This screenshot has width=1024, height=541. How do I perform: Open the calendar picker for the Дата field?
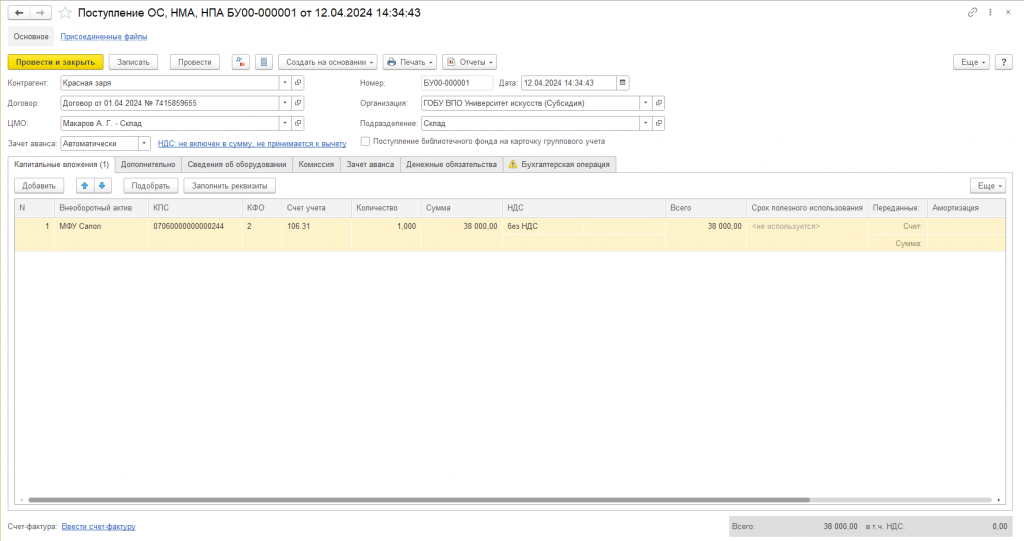[x=622, y=83]
